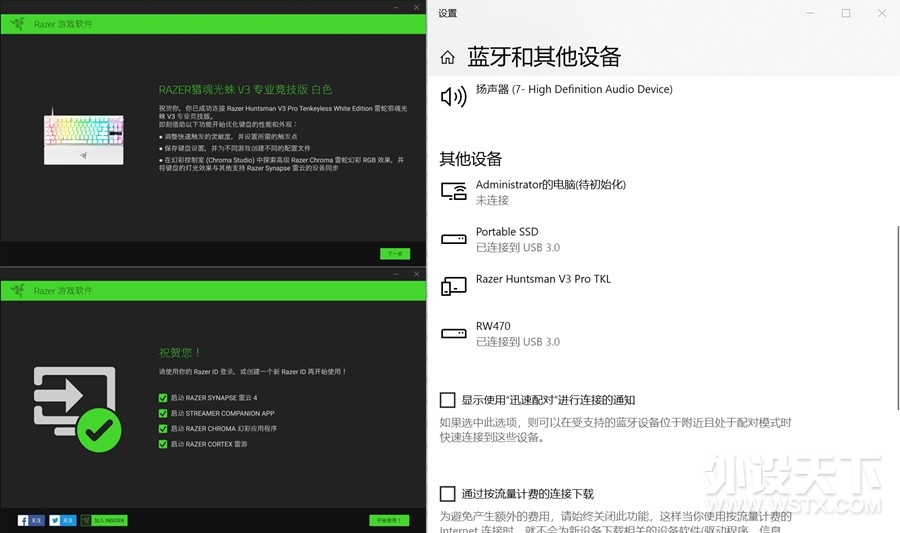Click RAZER猎魂光蛛 V3 product title
This screenshot has width=900, height=533.
(245, 90)
